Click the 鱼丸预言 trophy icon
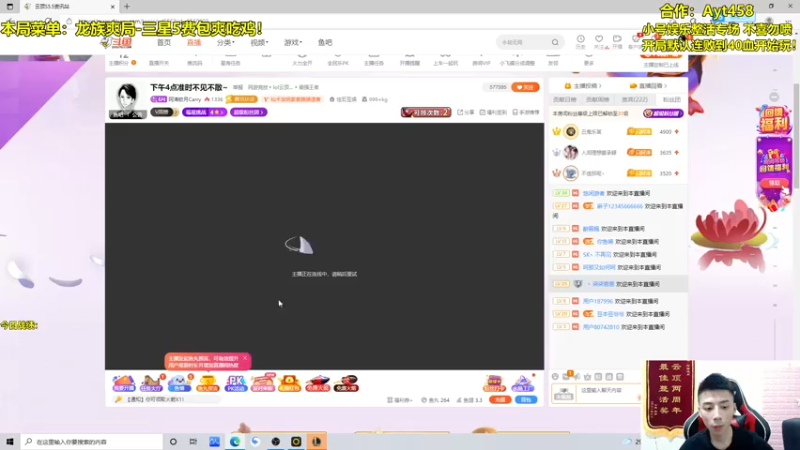This screenshot has width=800, height=450. [207, 383]
